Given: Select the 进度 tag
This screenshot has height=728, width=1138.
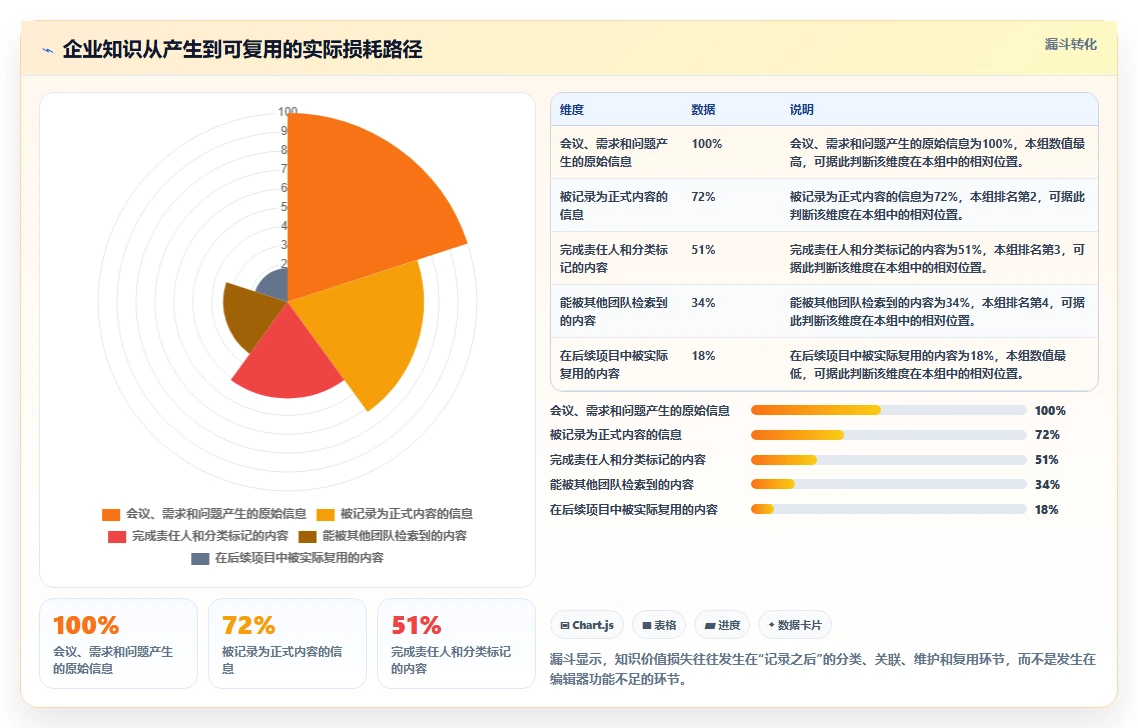Looking at the screenshot, I should point(722,625).
